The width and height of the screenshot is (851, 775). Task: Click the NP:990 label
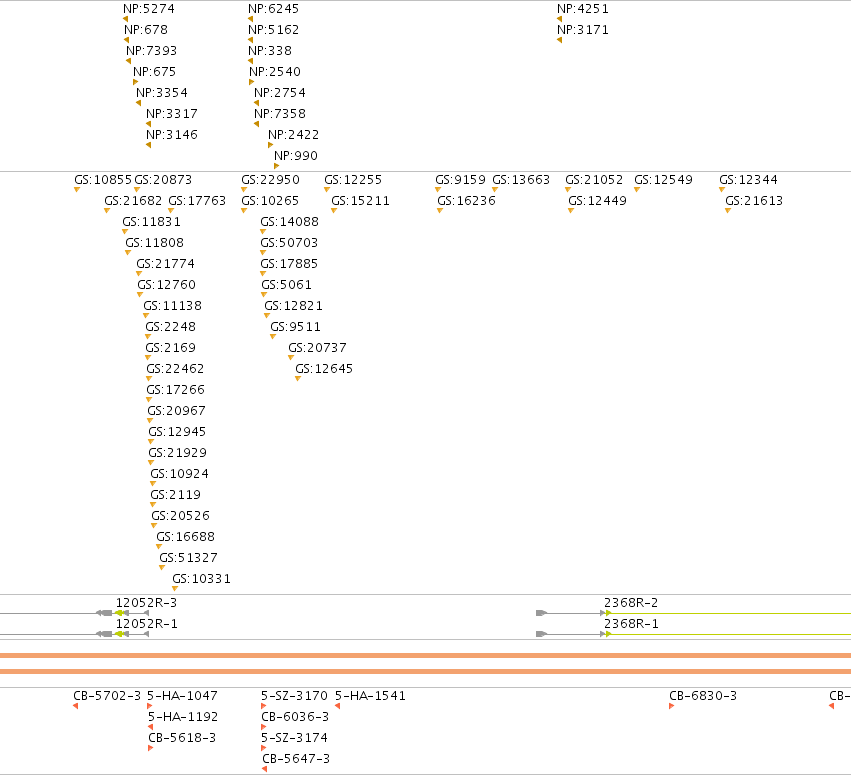(296, 156)
